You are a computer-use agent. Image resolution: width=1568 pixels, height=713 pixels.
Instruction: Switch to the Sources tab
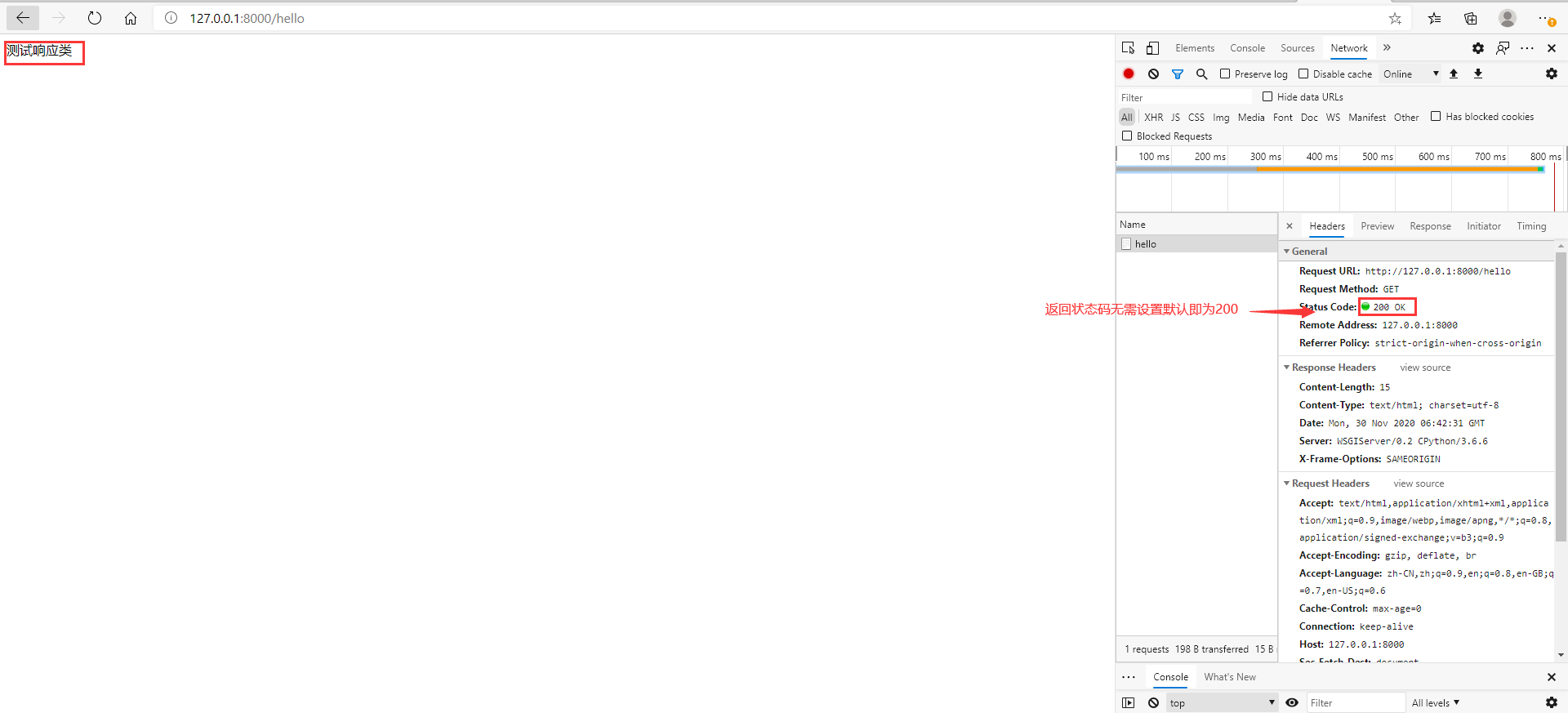[1297, 48]
